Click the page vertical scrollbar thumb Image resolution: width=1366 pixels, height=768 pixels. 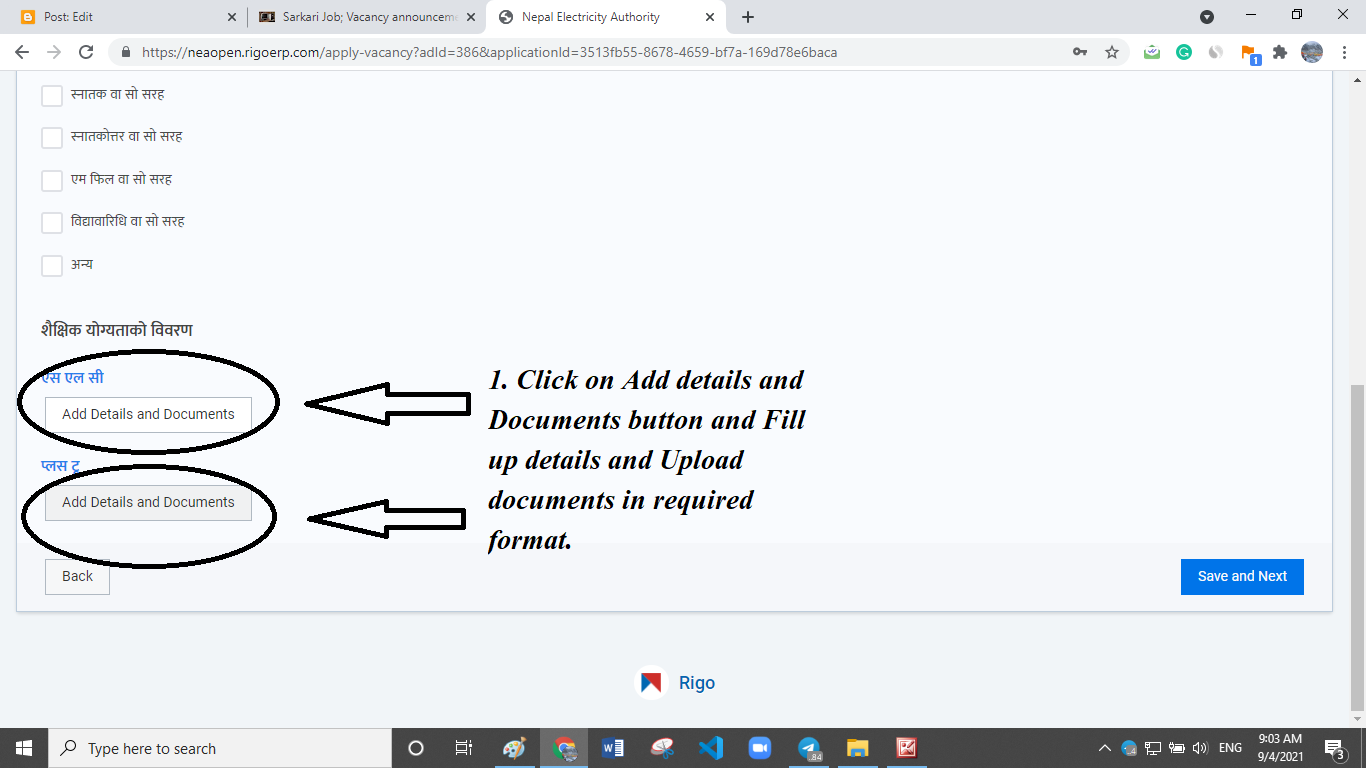(1357, 546)
